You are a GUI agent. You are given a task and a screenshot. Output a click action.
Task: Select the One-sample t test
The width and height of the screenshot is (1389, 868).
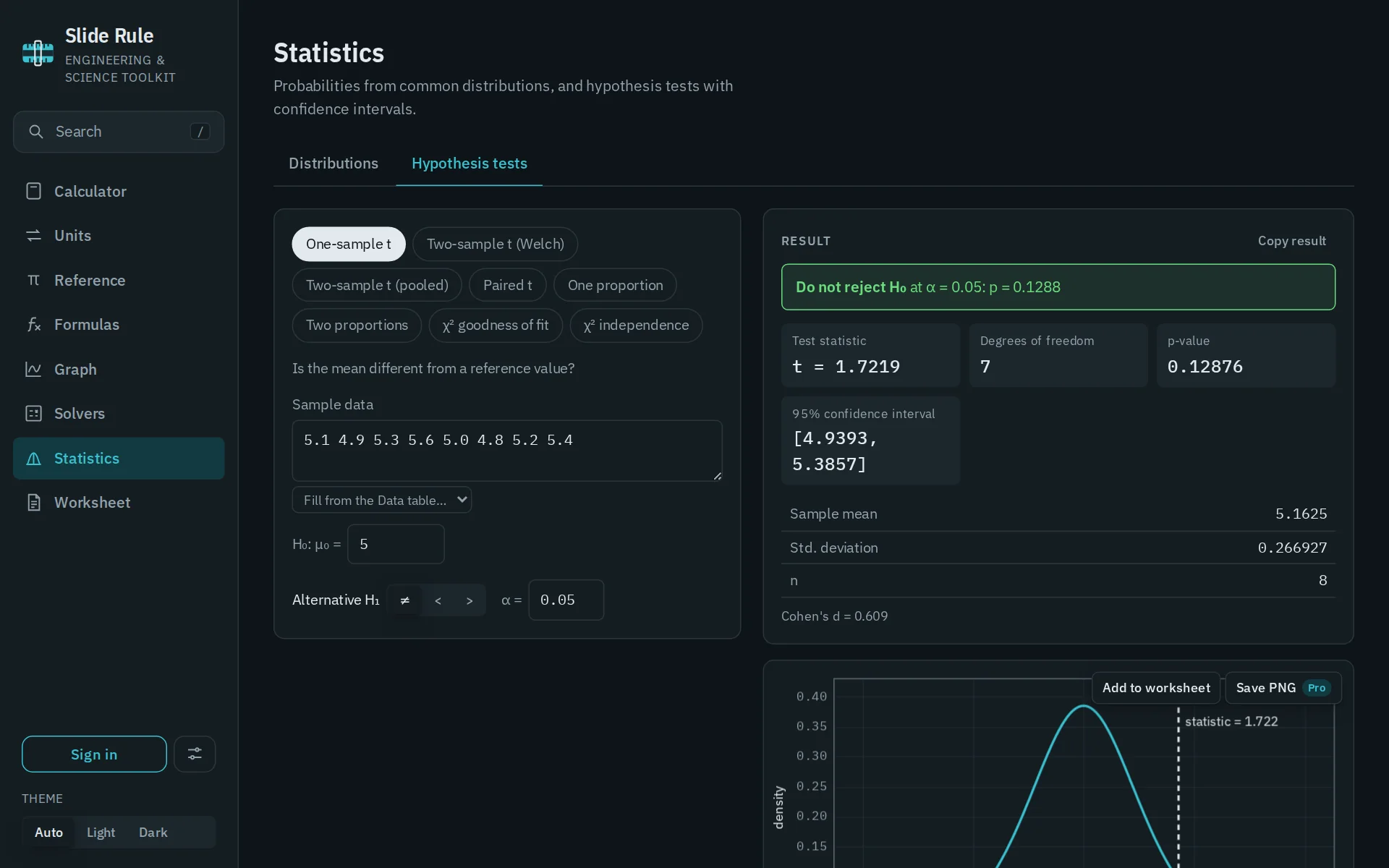pos(349,244)
